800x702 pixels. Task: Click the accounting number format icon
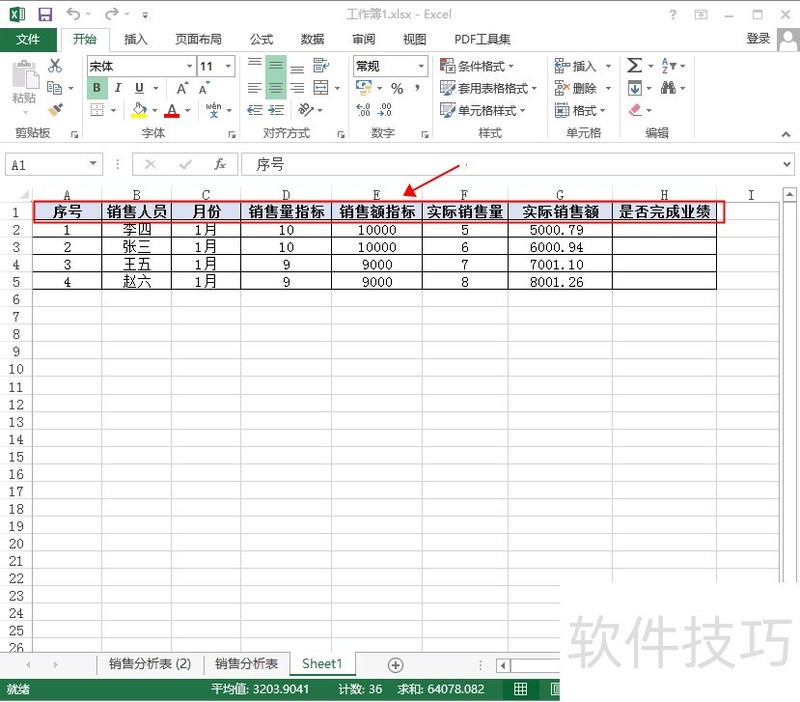point(364,88)
